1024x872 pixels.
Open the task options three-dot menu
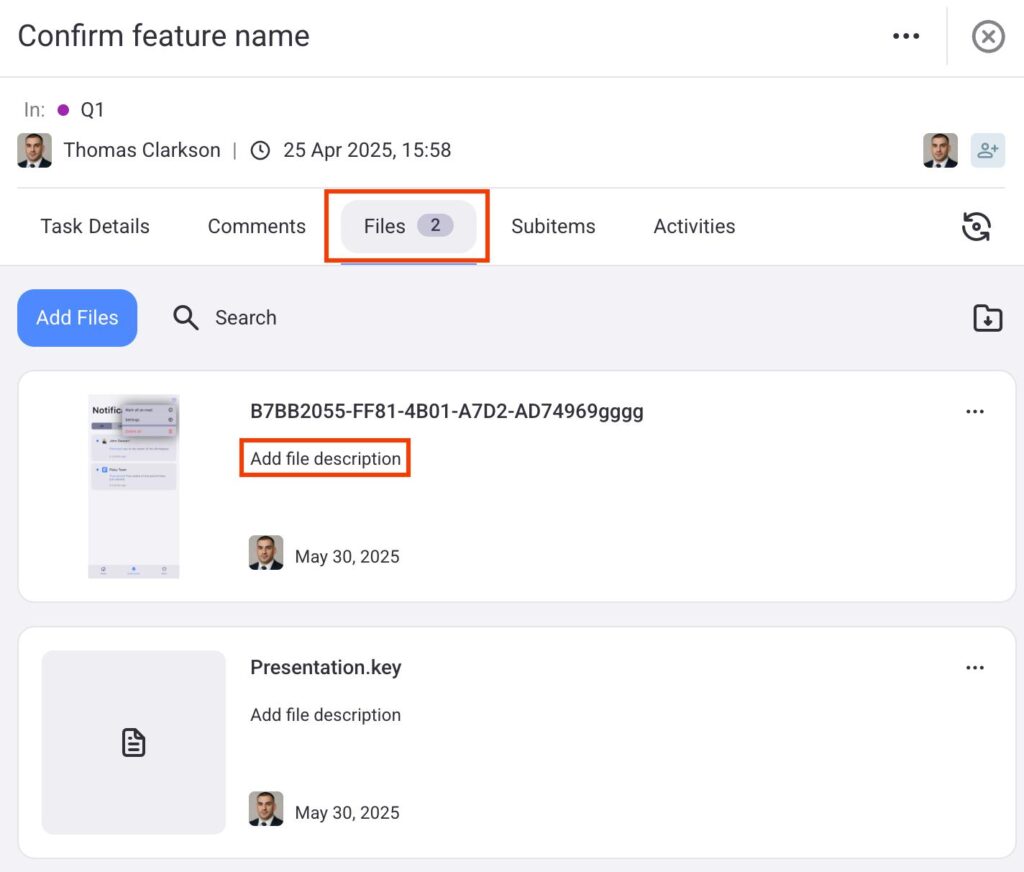point(905,37)
